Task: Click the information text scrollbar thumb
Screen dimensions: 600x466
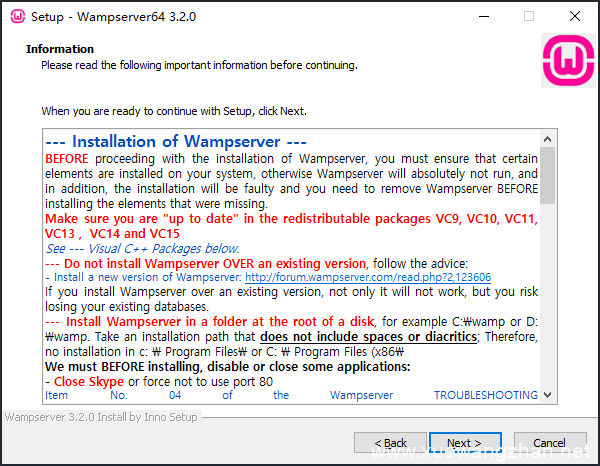Action: pyautogui.click(x=548, y=175)
